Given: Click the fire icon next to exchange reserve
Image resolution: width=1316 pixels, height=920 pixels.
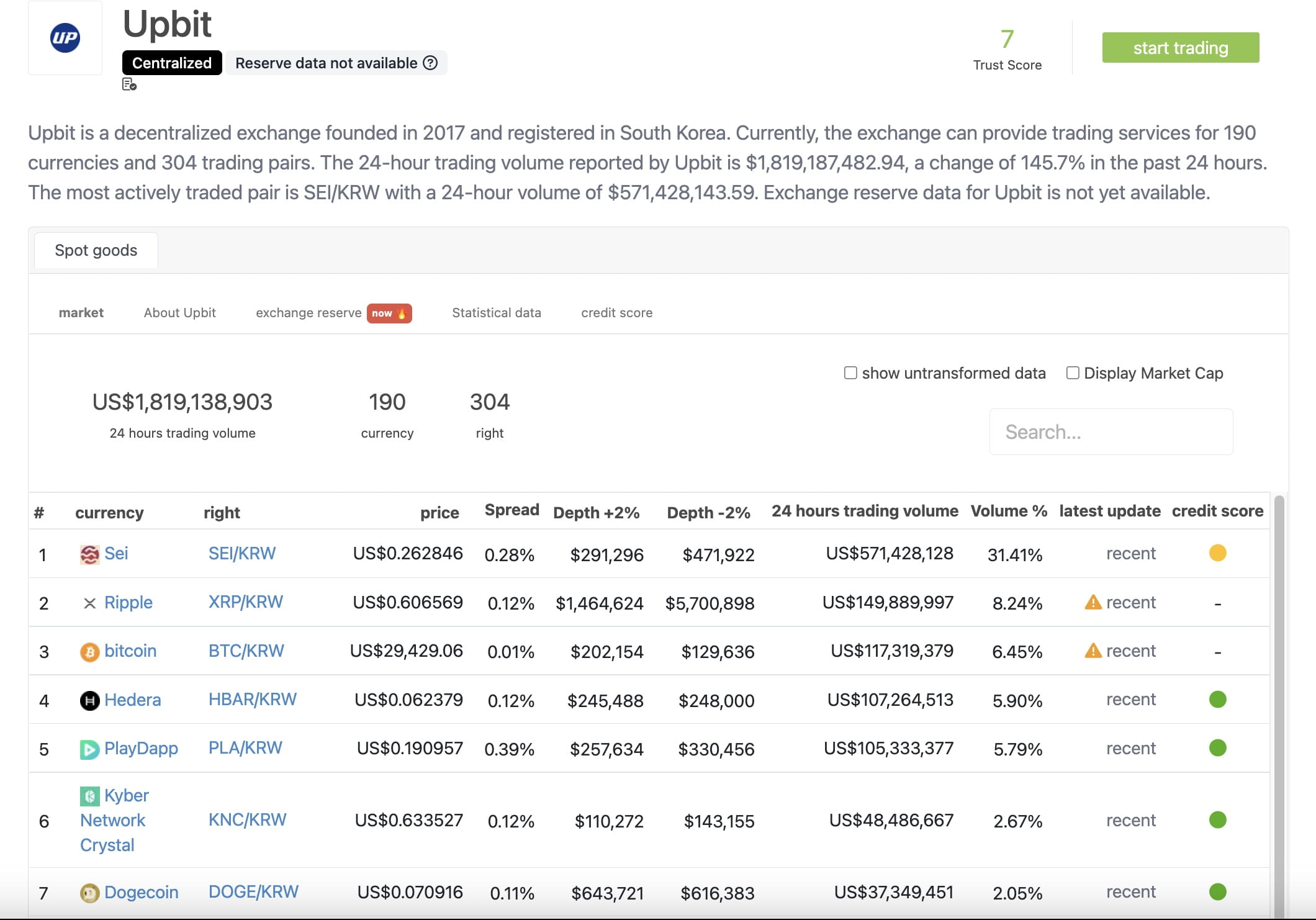Looking at the screenshot, I should tap(402, 313).
